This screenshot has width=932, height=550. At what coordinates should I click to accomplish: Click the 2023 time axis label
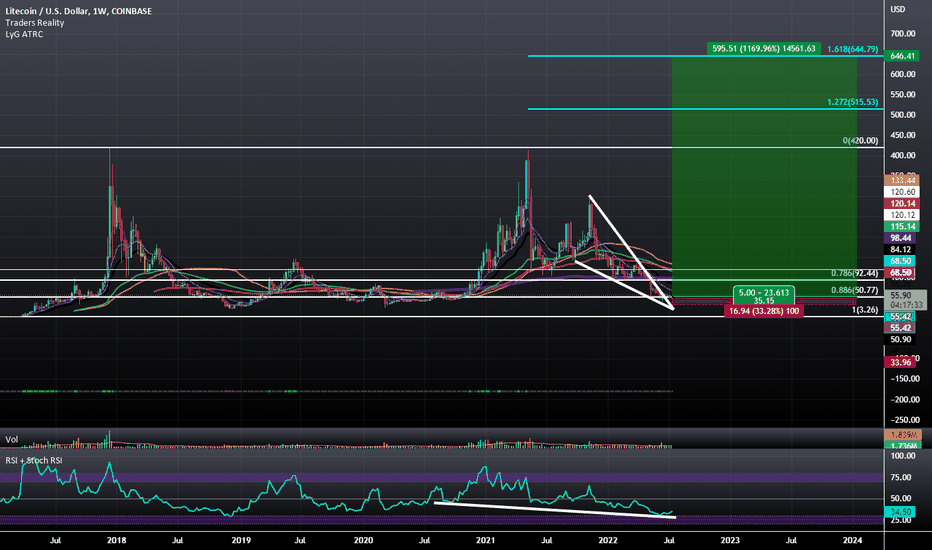(x=731, y=540)
